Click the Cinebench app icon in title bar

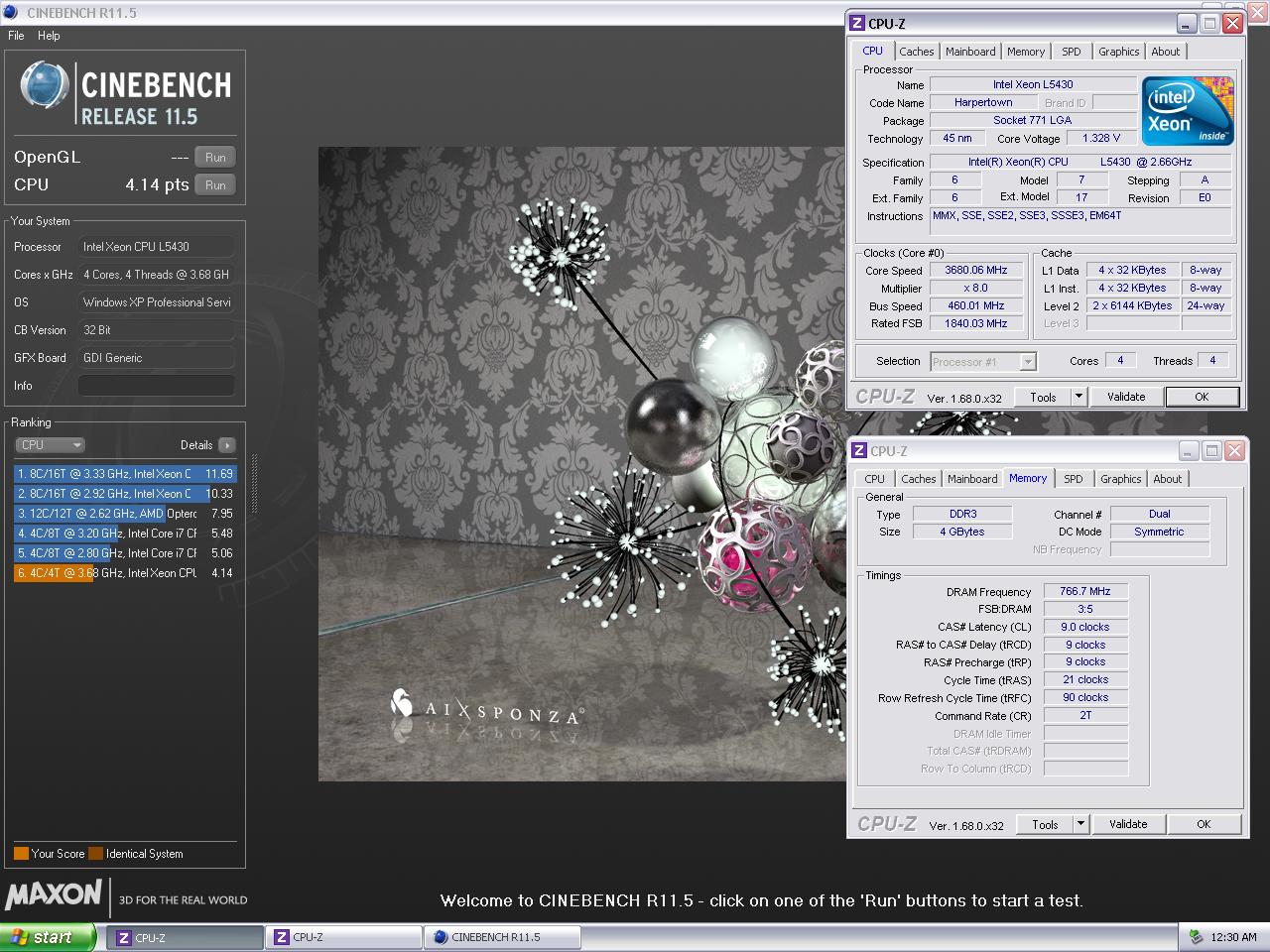point(11,12)
